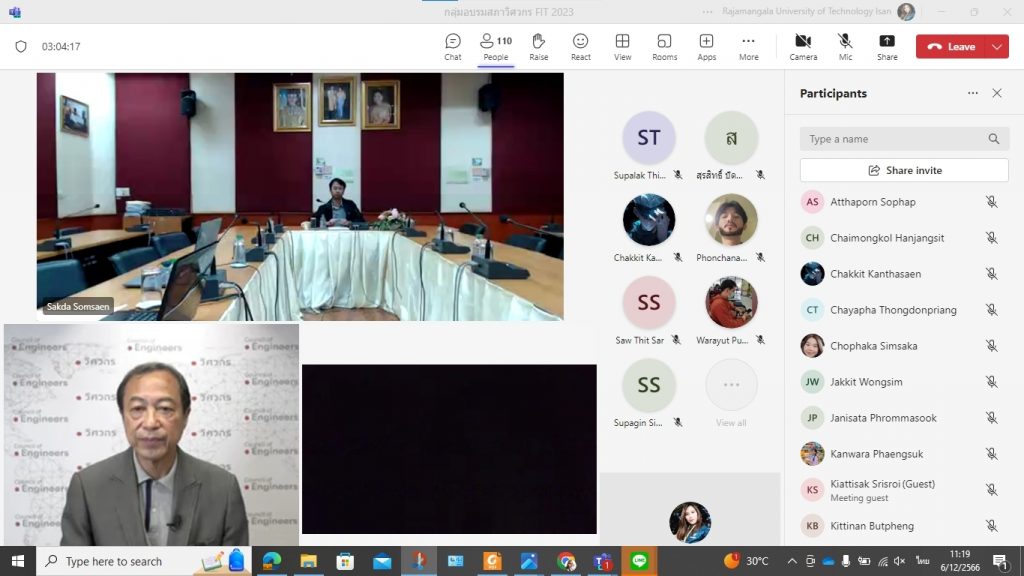1024x576 pixels.
Task: Click the Share invite button
Action: 904,170
